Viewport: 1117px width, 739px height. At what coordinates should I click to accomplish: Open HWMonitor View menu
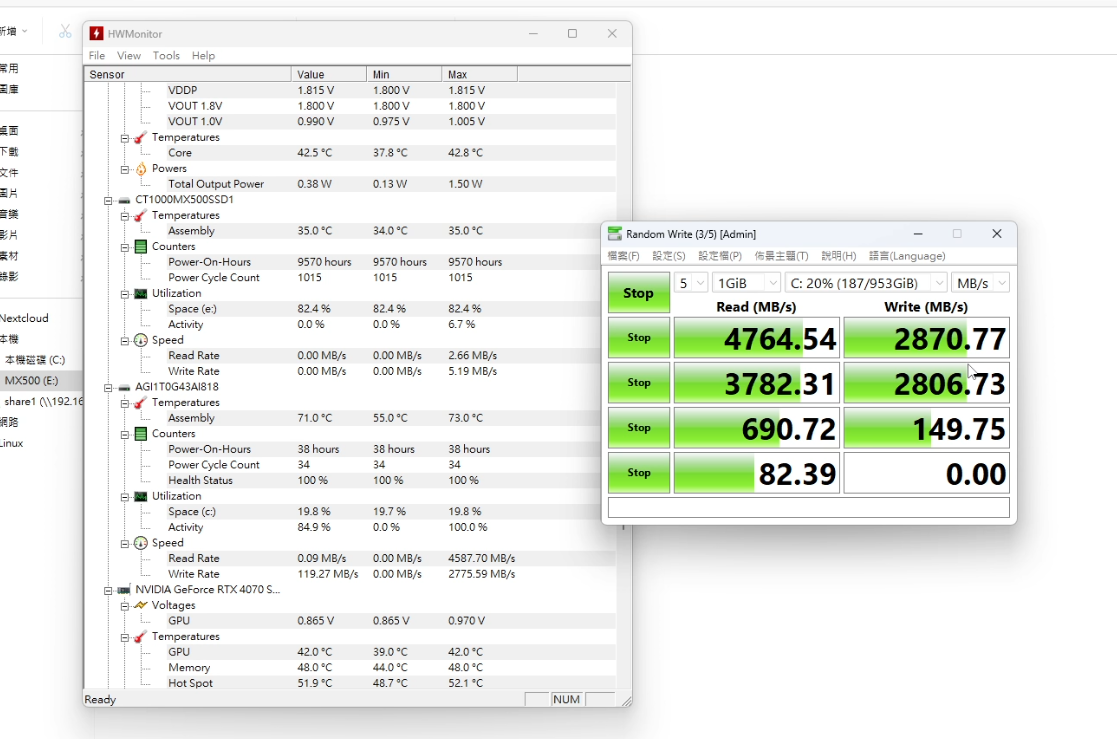[x=129, y=56]
